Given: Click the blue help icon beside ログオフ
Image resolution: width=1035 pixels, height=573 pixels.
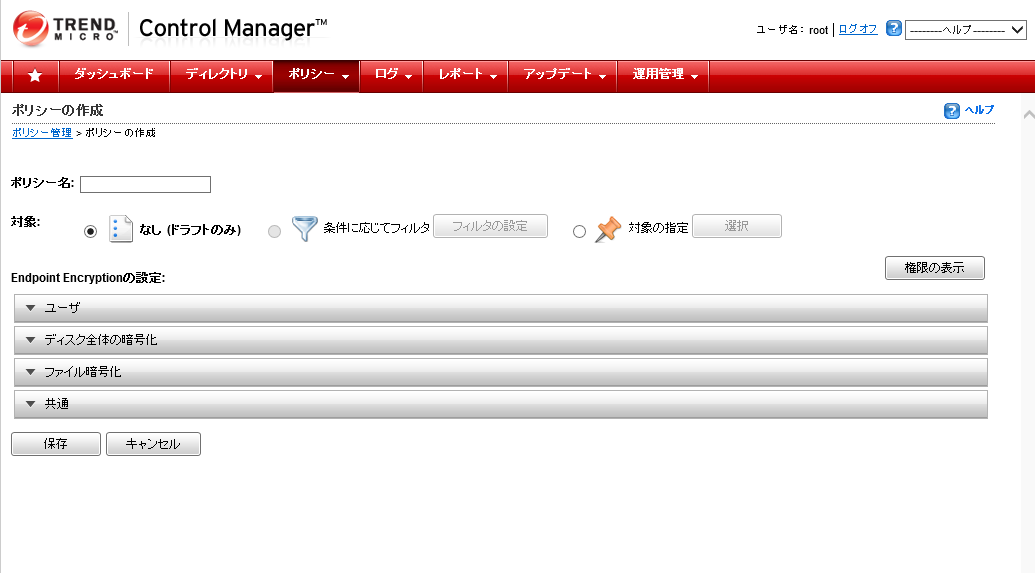Looking at the screenshot, I should click(x=894, y=29).
